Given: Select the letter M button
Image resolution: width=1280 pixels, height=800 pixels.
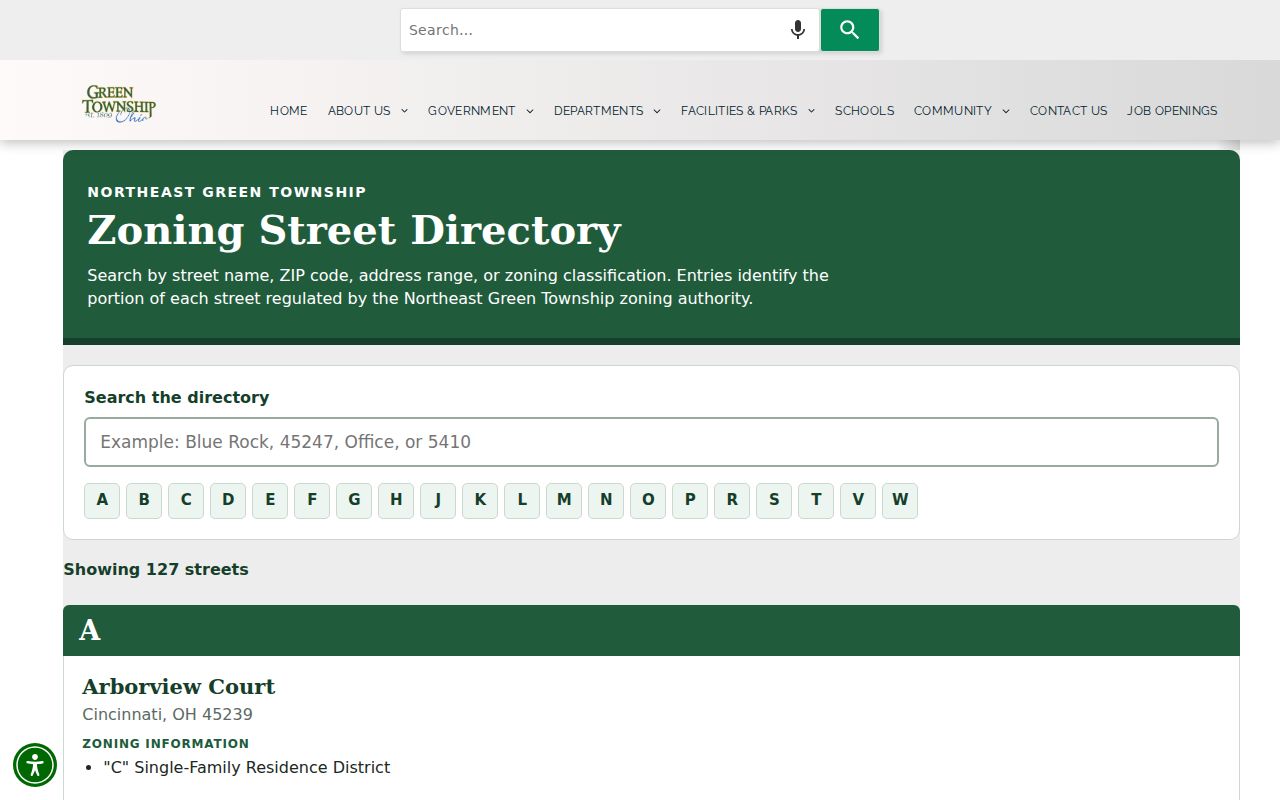Looking at the screenshot, I should [x=564, y=501].
